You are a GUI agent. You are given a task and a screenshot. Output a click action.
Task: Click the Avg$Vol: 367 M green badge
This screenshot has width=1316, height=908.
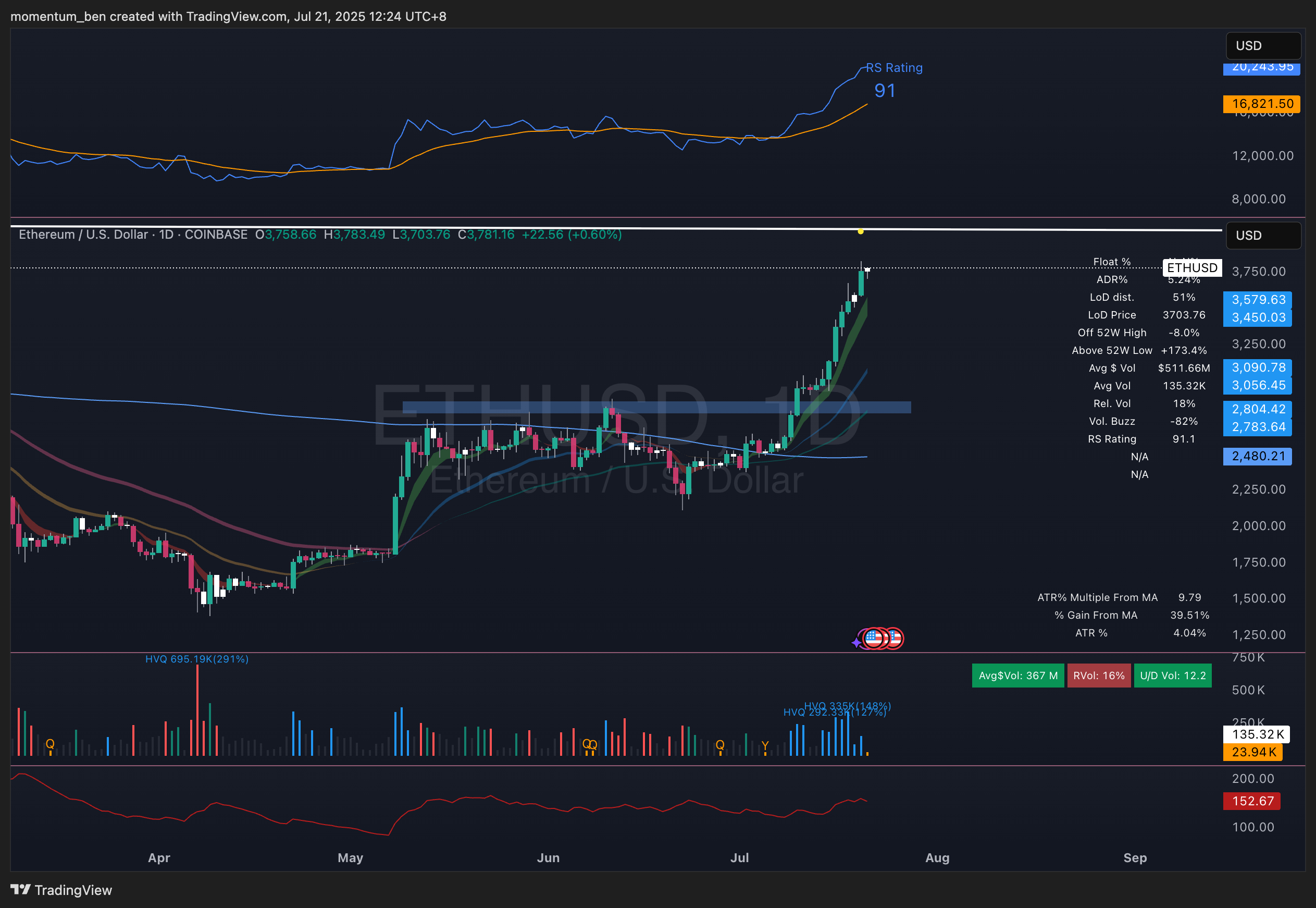click(x=1017, y=676)
